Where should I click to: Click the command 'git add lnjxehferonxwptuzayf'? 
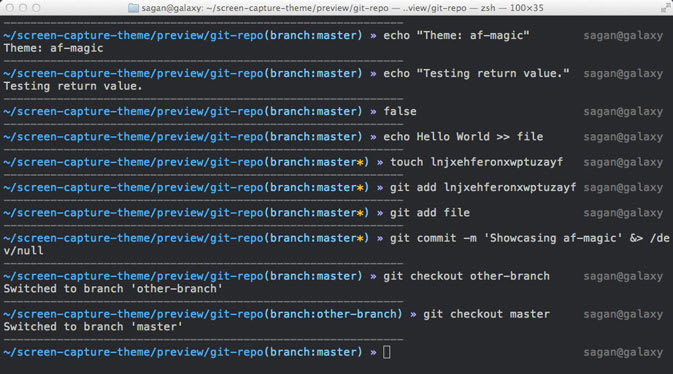(483, 187)
